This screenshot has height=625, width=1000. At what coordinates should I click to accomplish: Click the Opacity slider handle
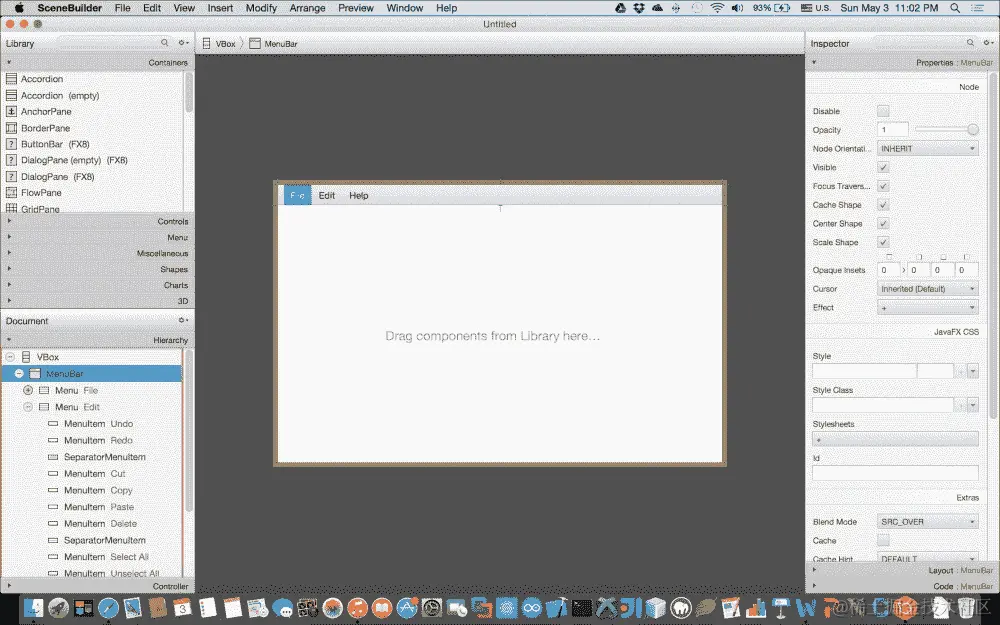click(x=973, y=129)
